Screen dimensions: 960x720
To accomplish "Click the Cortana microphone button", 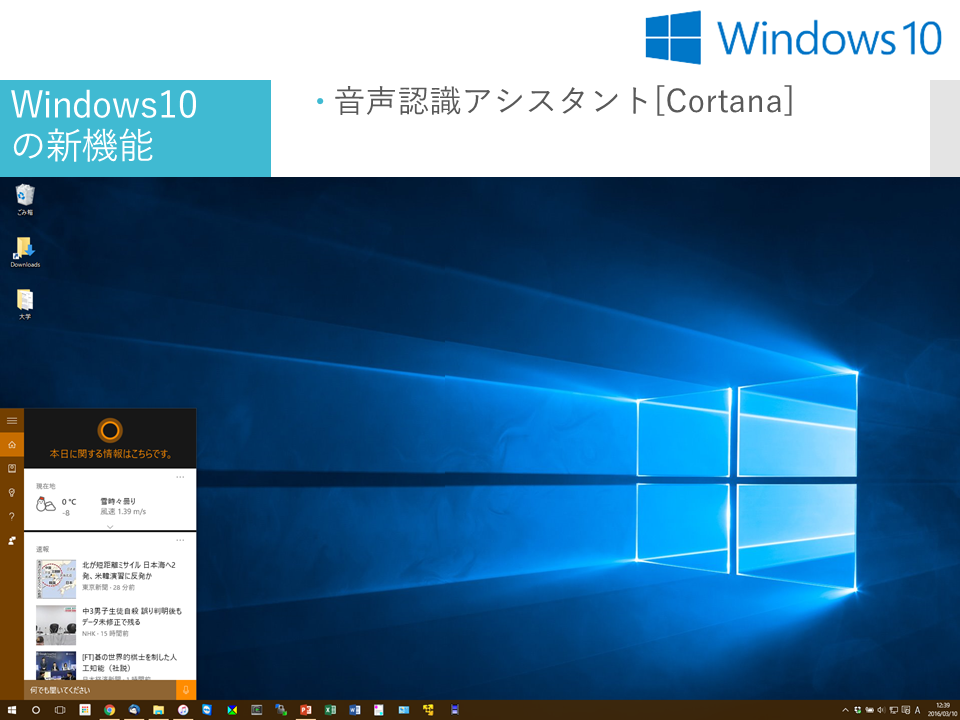I will click(x=186, y=690).
